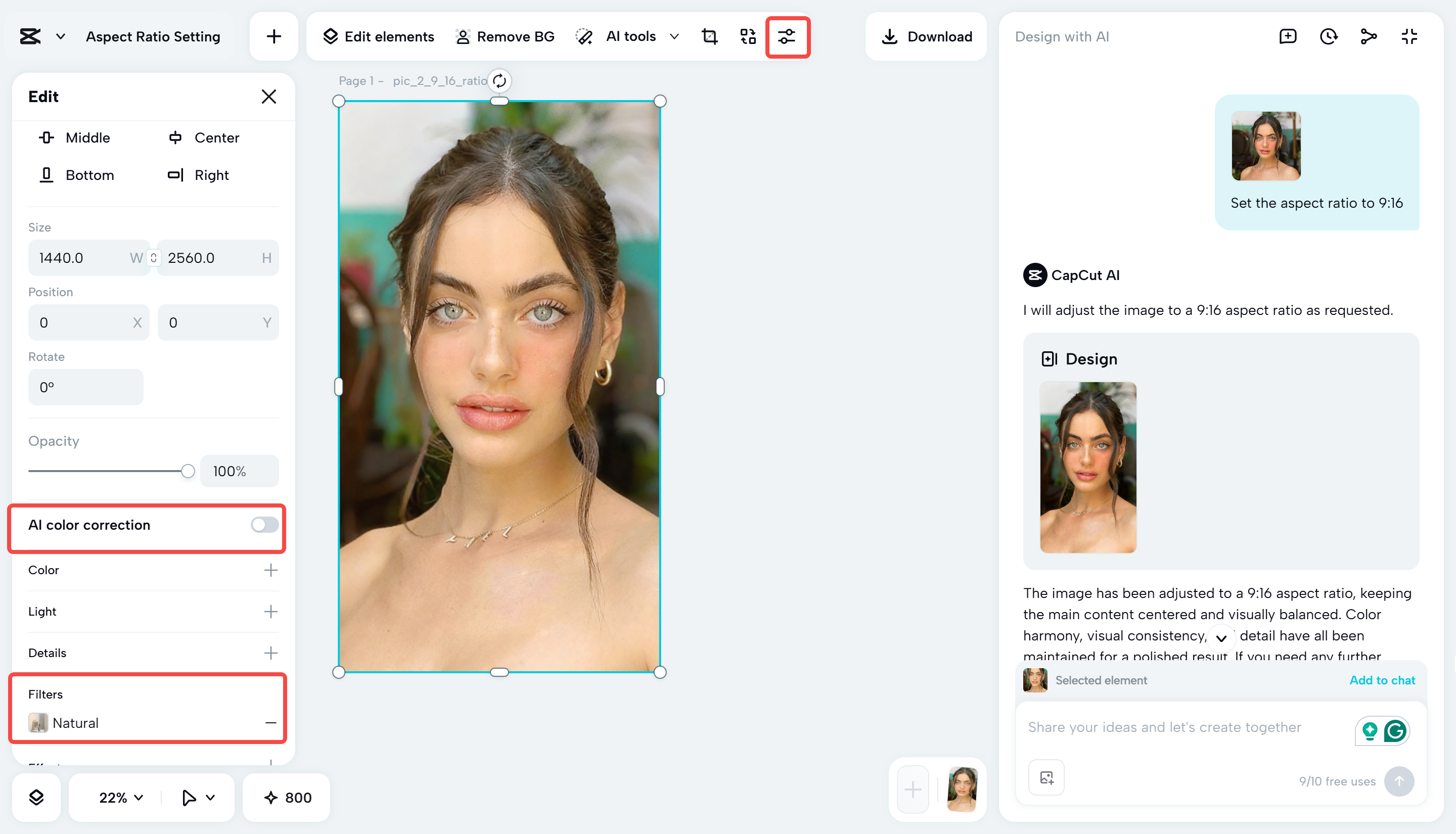This screenshot has height=834, width=1456.
Task: Enable AI color correction toggle
Action: point(264,525)
